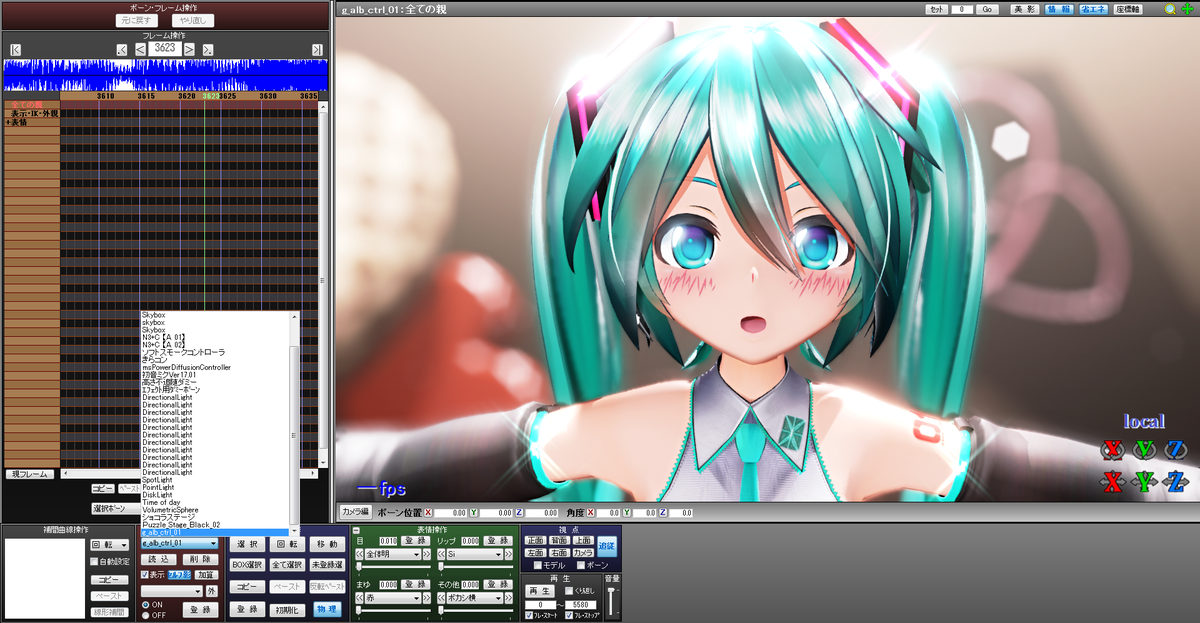Choose 初音ミクVer17.01 from model list
The image size is (1200, 623).
point(171,375)
